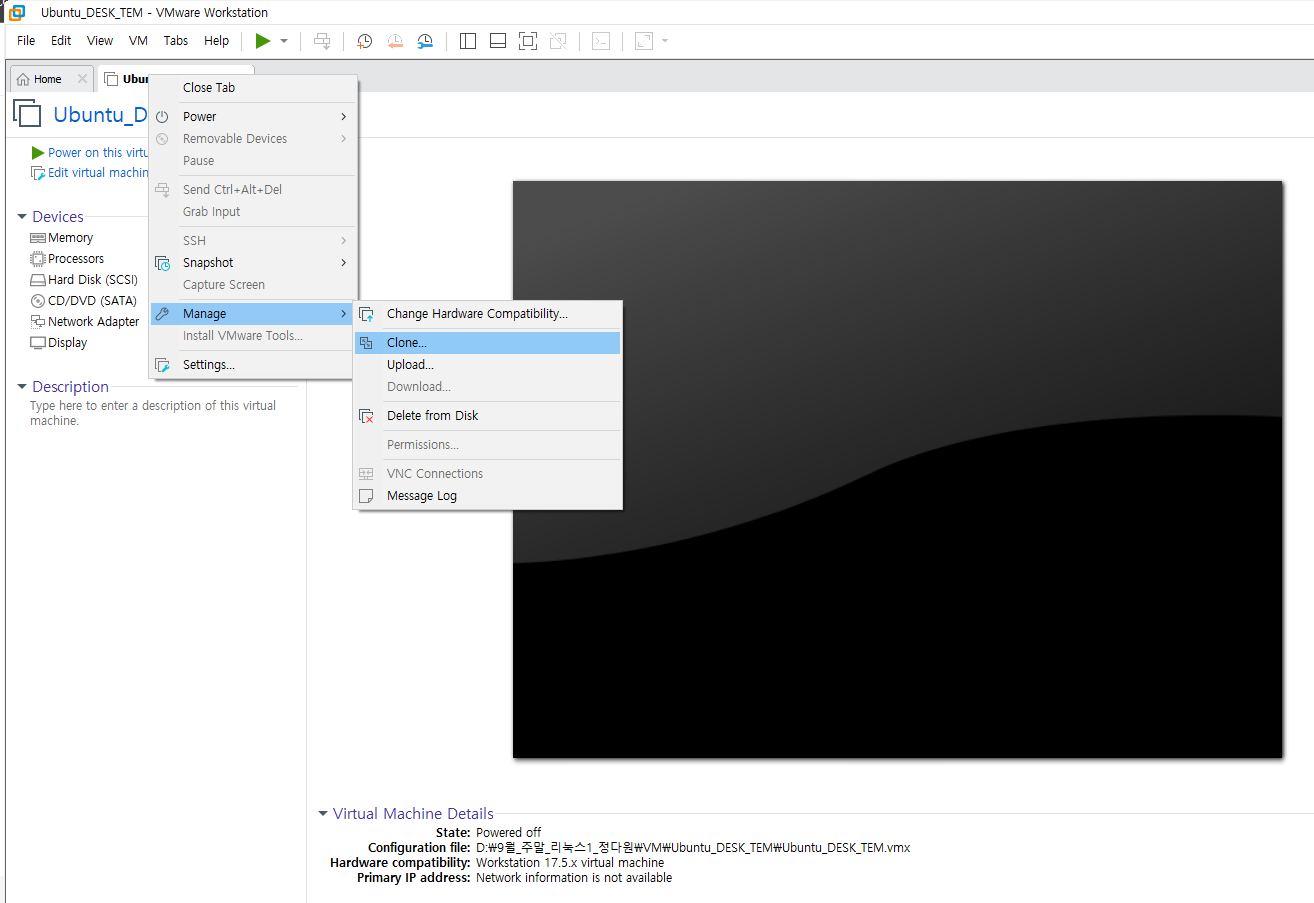Expand the Power submenu arrow
Viewport: 1314px width, 903px height.
point(343,117)
